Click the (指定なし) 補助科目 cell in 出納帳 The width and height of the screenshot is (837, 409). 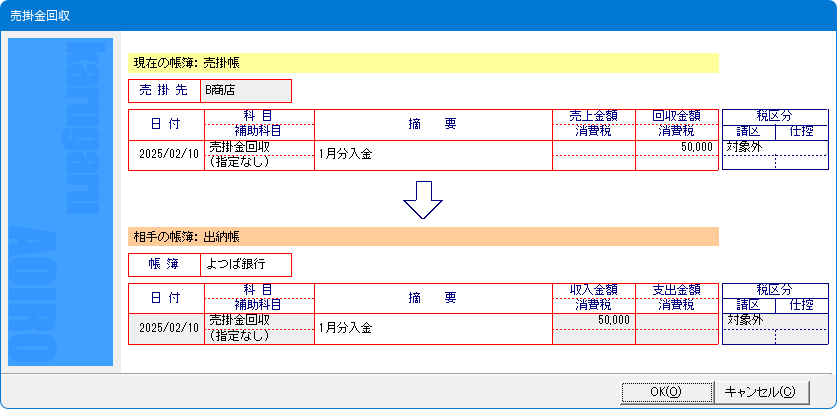[x=259, y=337]
